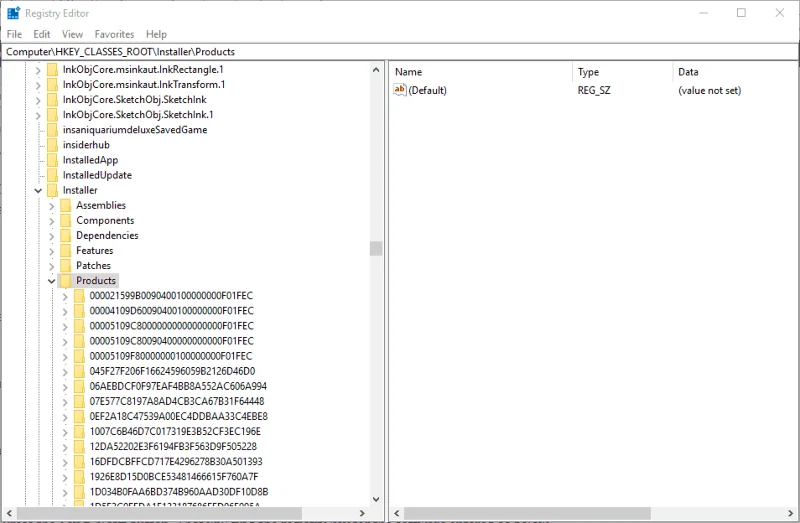Click the Dependencies folder icon

[65, 235]
